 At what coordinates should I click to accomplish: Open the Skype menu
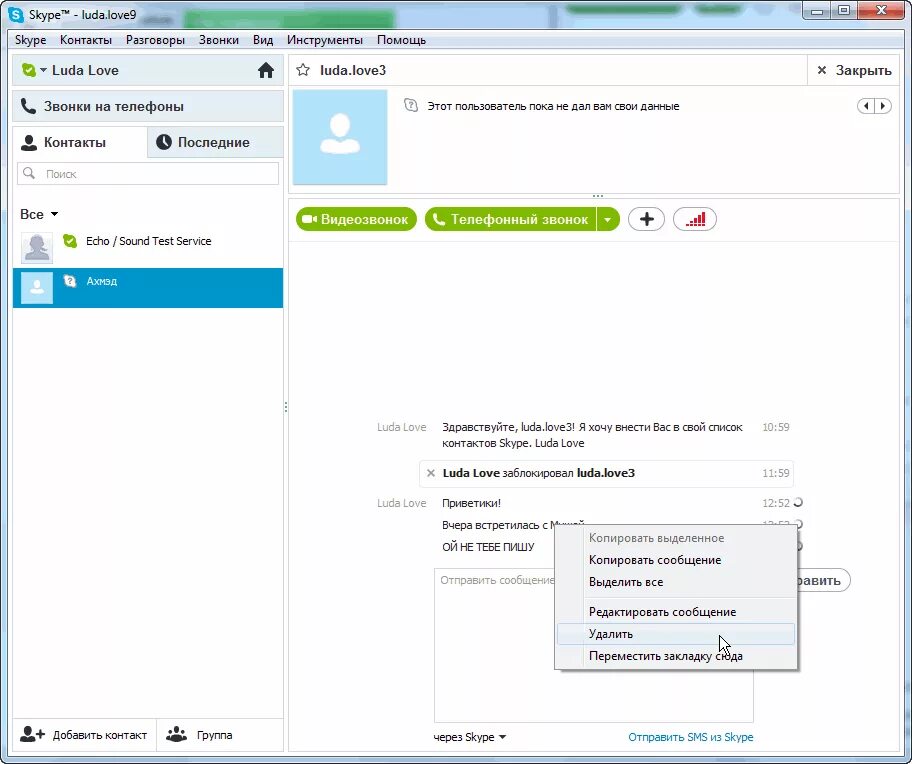(x=30, y=40)
